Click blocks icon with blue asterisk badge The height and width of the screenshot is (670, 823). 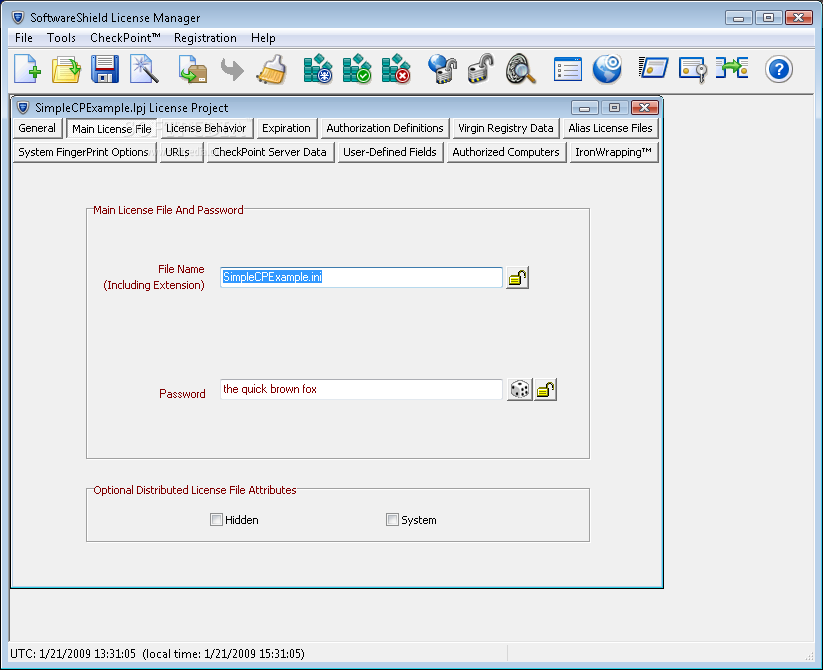pos(318,69)
